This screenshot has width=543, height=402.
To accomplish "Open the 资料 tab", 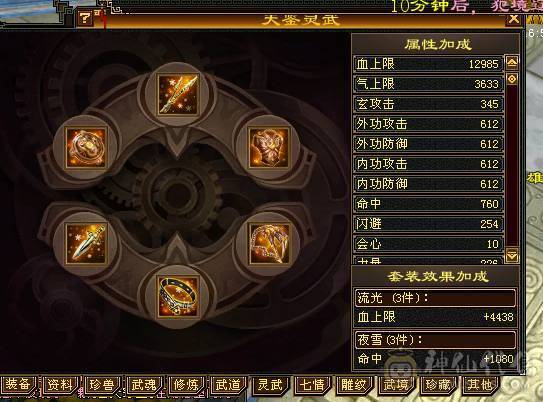I will [60, 385].
